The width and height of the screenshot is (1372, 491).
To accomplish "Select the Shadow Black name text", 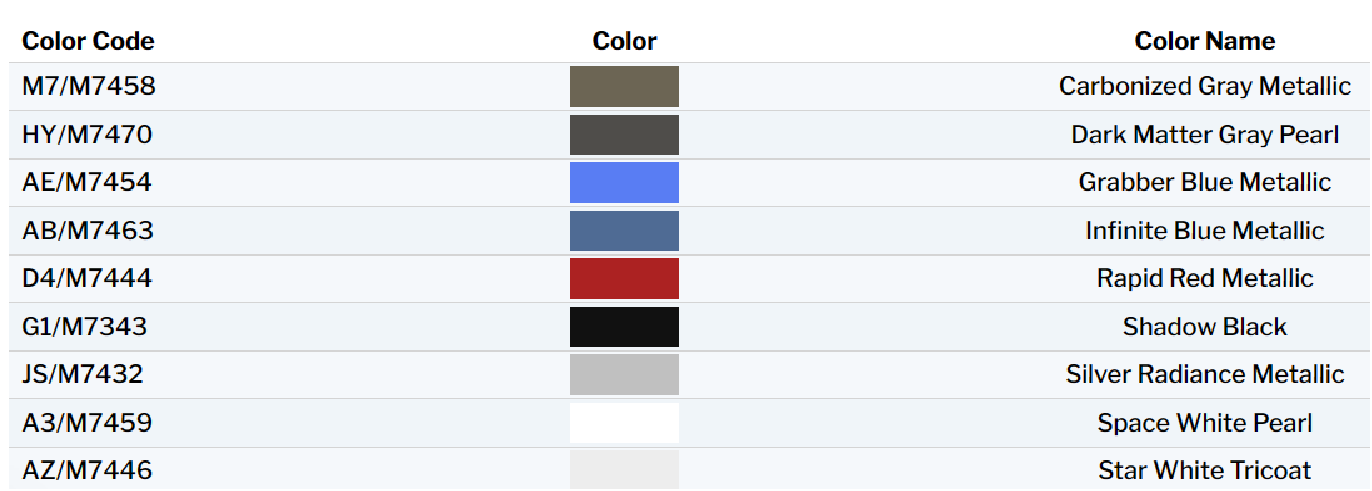I will pos(1204,327).
